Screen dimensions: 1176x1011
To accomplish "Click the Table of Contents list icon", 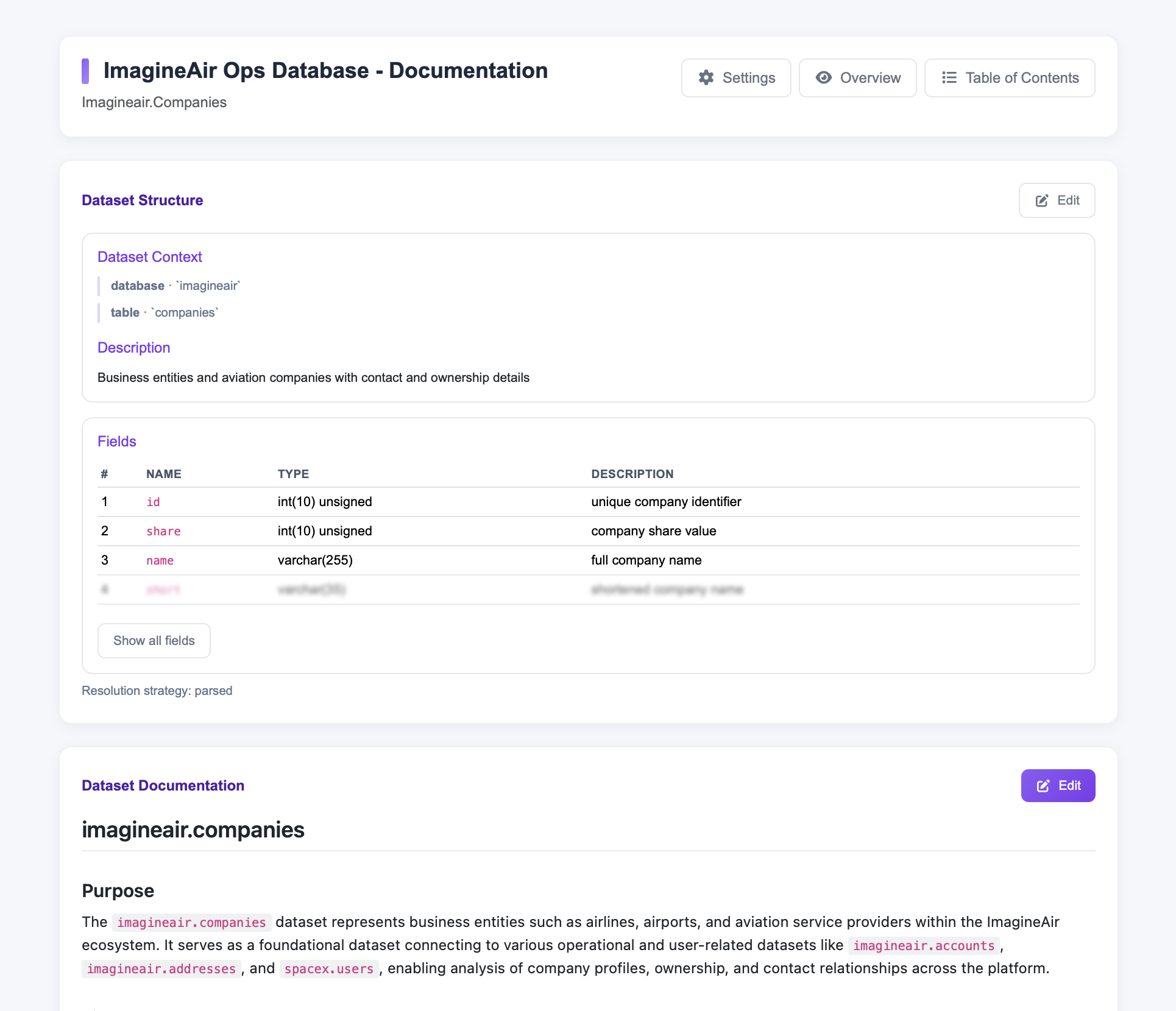I will 949,78.
